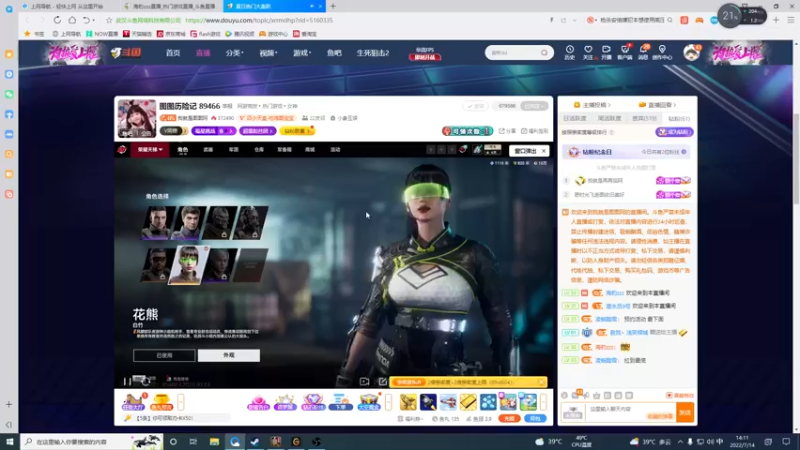This screenshot has width=800, height=450.
Task: Open the followed channels heart icon
Action: tap(588, 52)
